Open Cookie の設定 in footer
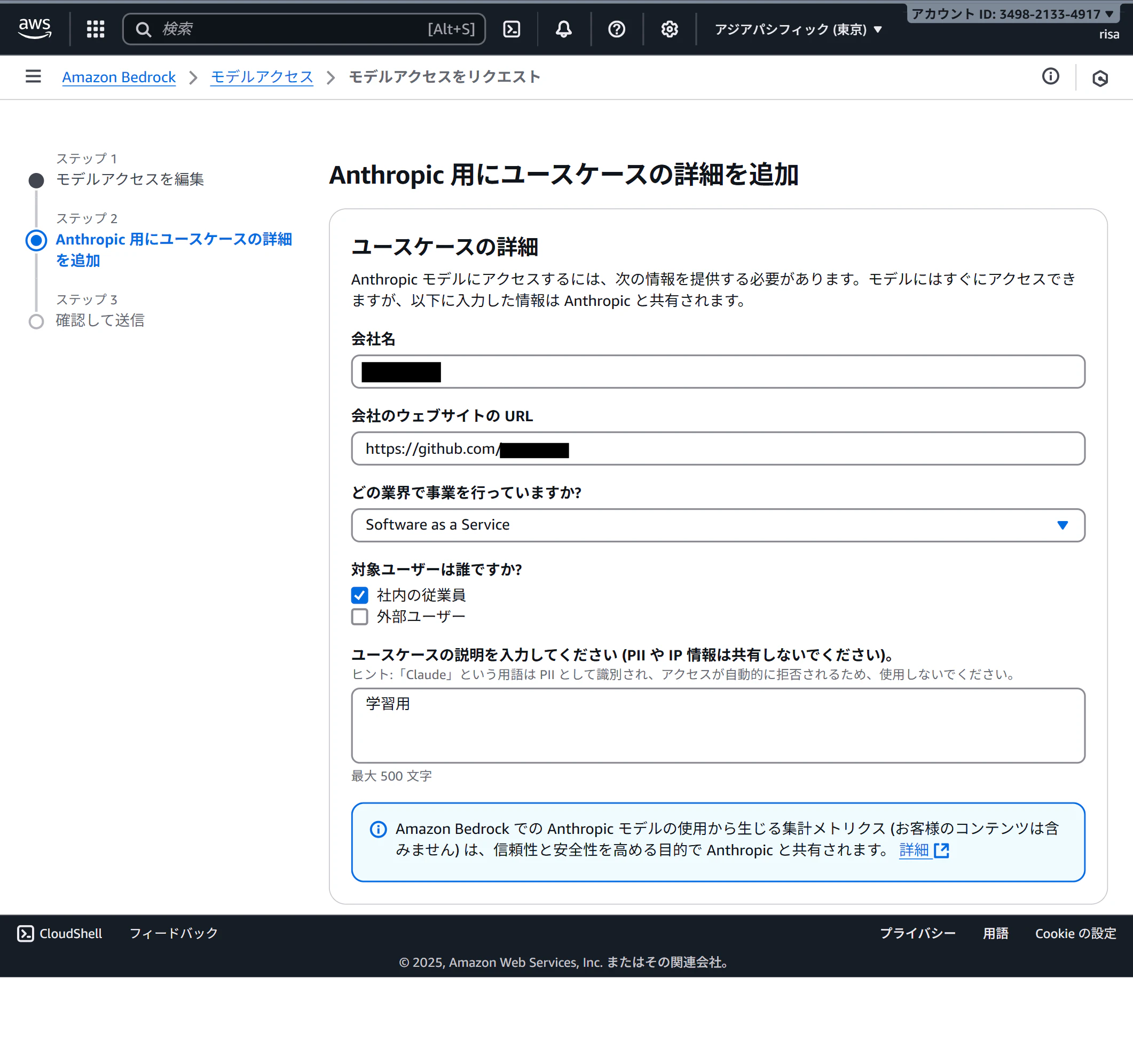This screenshot has width=1133, height=1064. tap(1075, 933)
